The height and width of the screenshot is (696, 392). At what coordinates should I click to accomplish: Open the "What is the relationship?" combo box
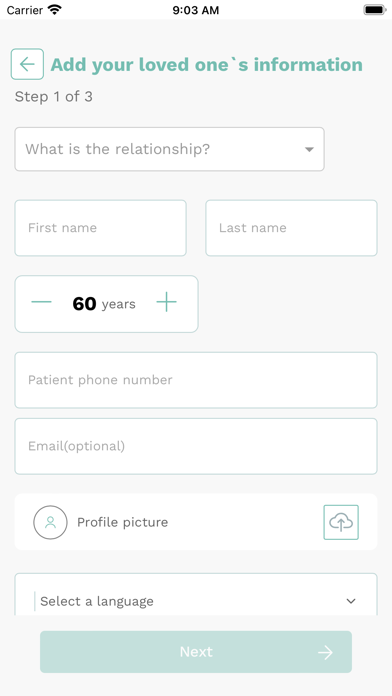coord(170,149)
